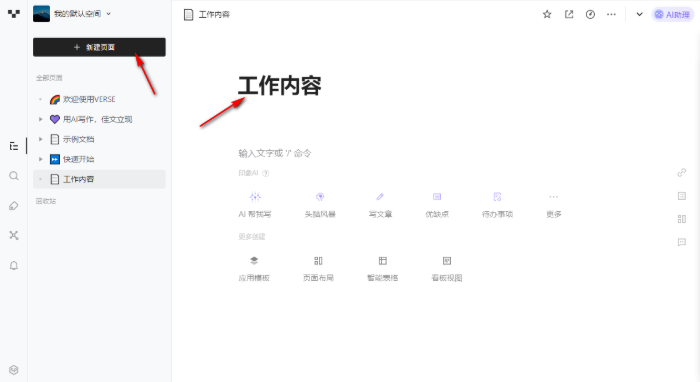Select the 待办事项 to-do icon

[x=497, y=197]
